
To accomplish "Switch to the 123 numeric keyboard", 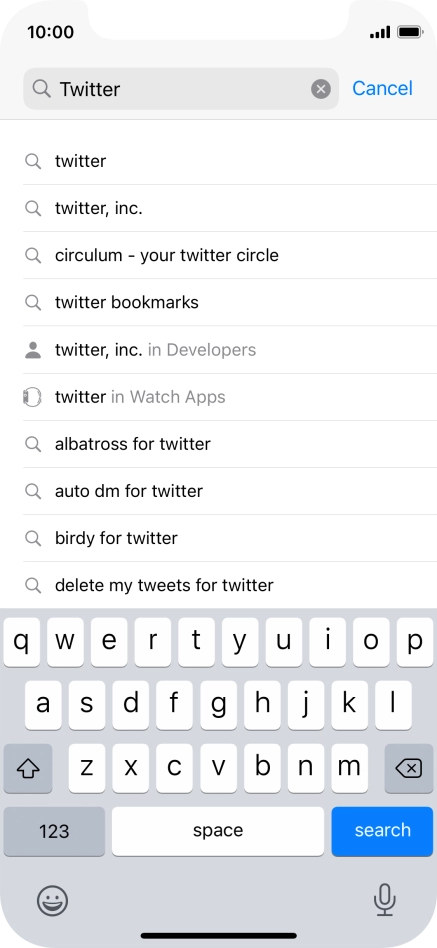I will [x=54, y=831].
